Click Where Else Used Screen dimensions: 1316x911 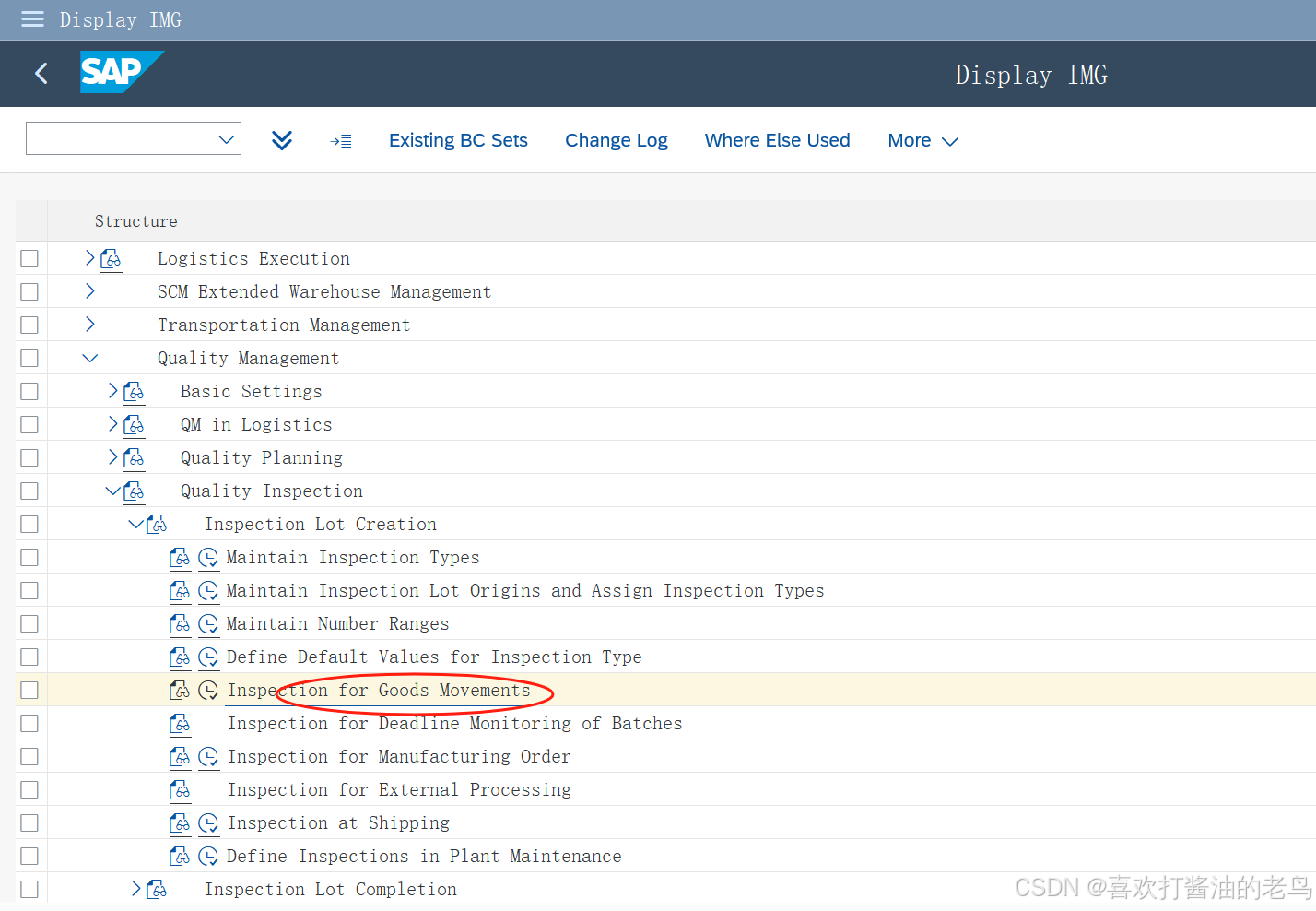(777, 141)
